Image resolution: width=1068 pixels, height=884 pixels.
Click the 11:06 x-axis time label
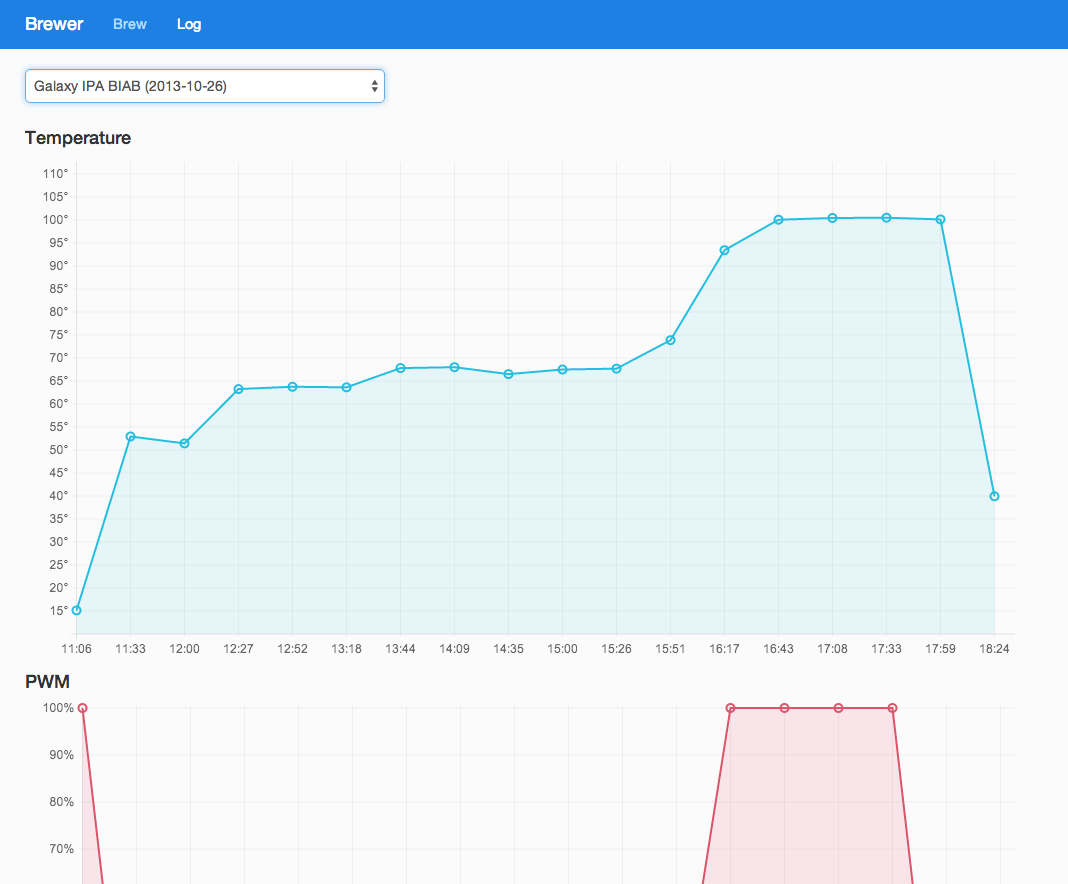click(76, 649)
